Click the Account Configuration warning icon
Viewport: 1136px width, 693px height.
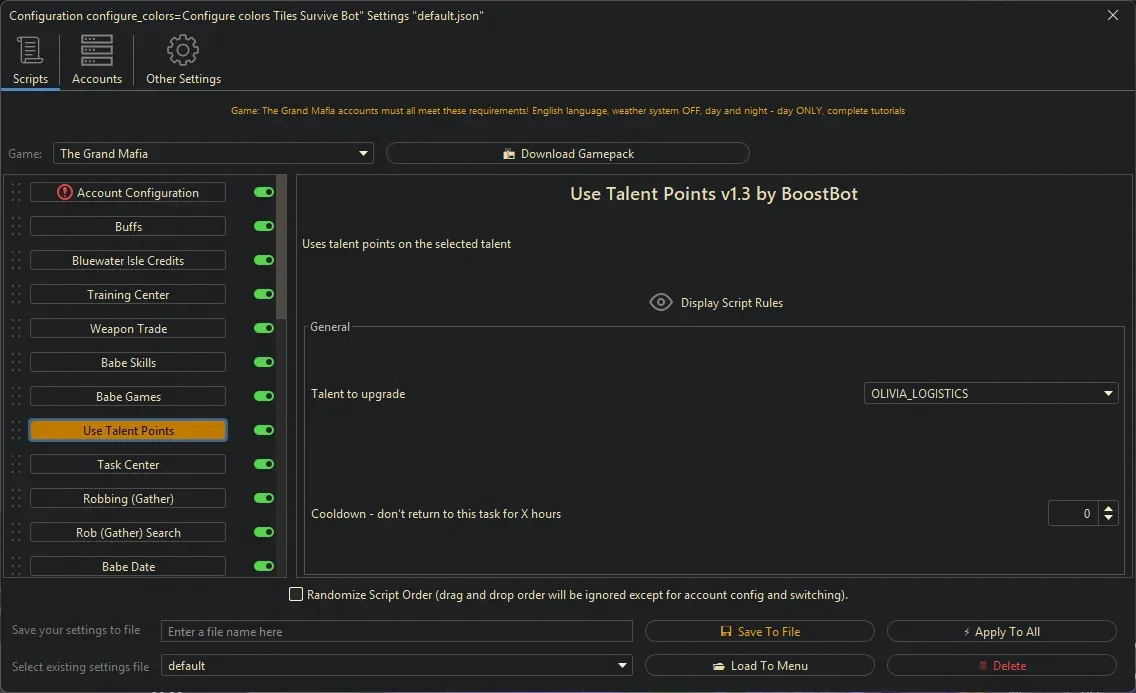click(64, 193)
